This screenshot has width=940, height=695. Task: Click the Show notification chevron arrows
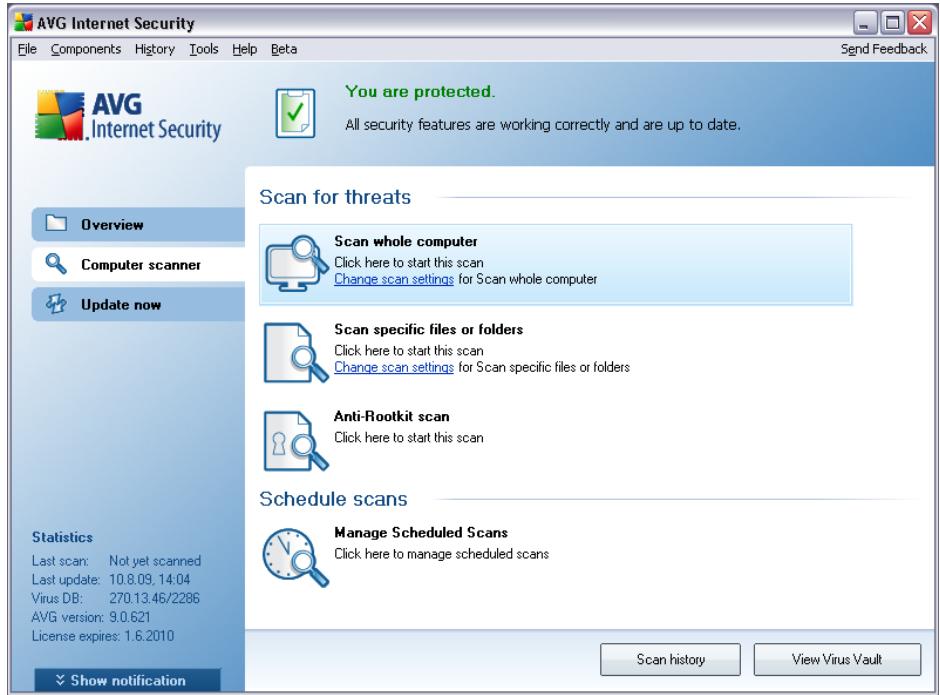click(x=60, y=679)
